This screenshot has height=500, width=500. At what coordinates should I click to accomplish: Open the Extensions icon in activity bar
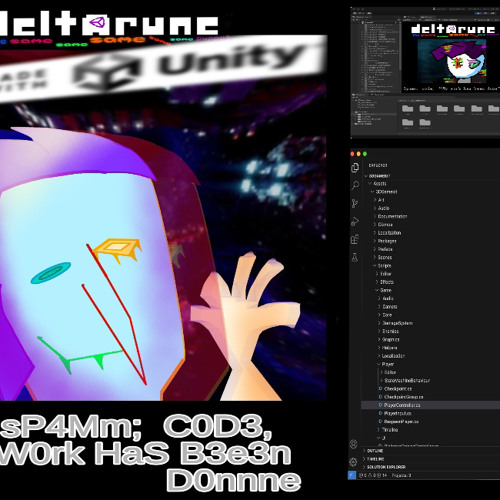(355, 239)
